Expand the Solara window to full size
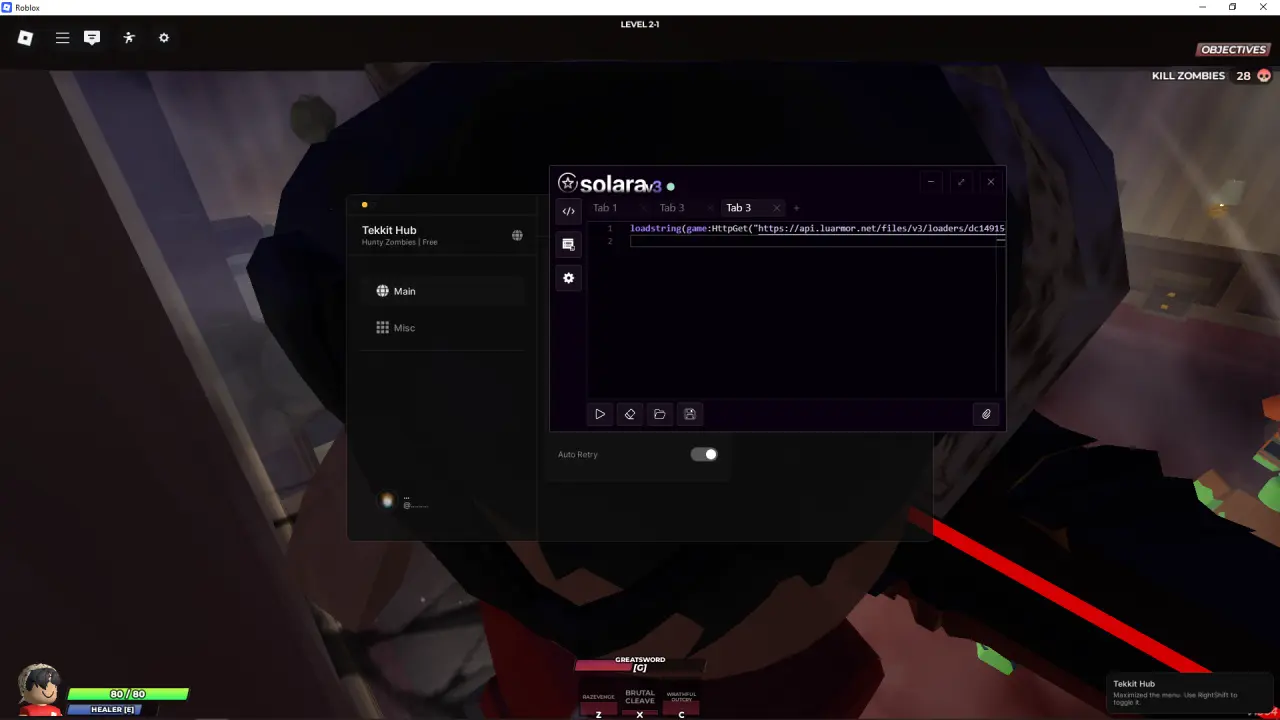The image size is (1280, 720). point(961,182)
